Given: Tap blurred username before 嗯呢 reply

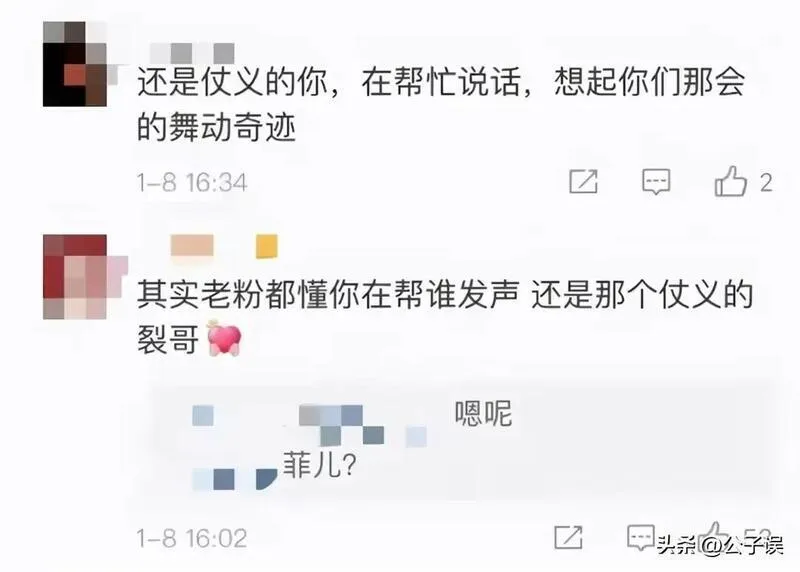Looking at the screenshot, I should [309, 425].
